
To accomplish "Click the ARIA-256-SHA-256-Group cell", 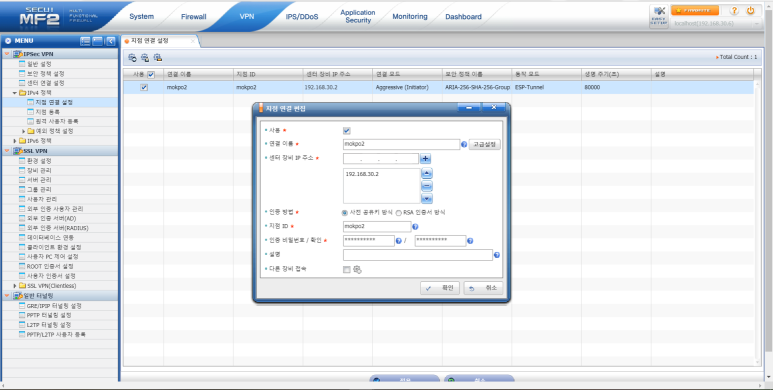I will 477,87.
